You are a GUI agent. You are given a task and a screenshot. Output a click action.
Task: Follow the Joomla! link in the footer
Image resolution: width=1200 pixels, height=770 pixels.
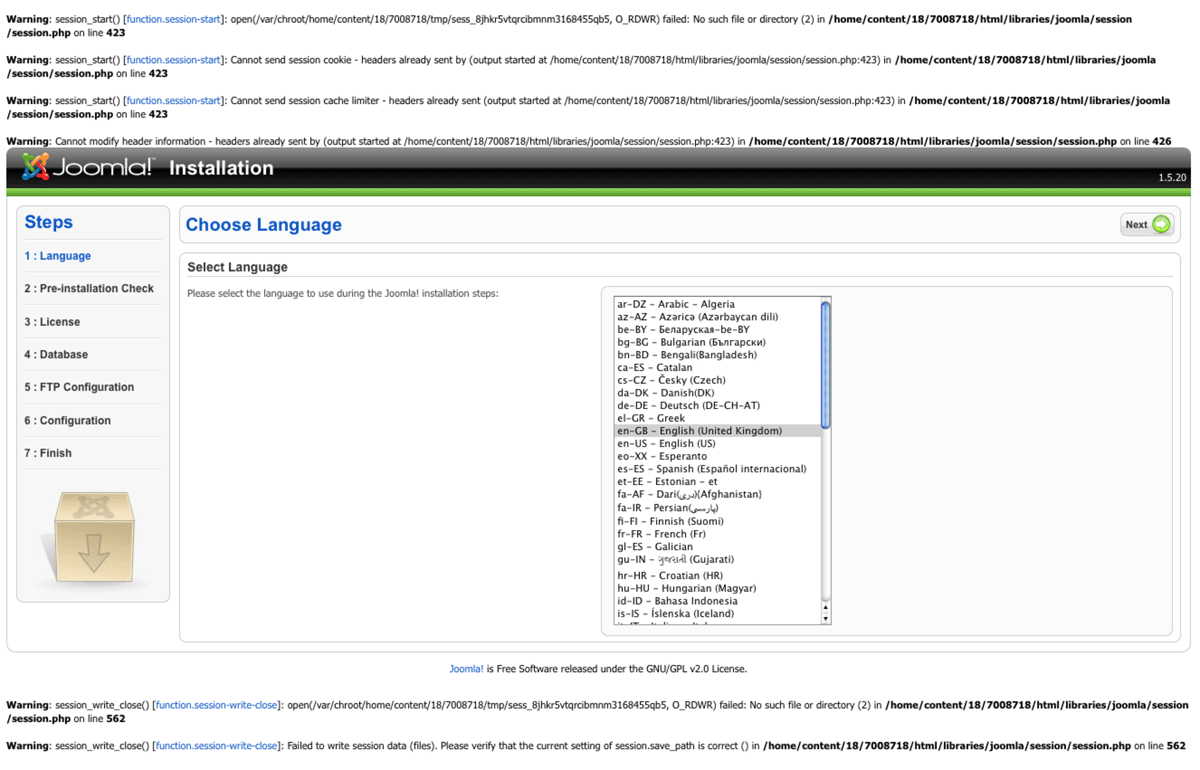coord(466,669)
